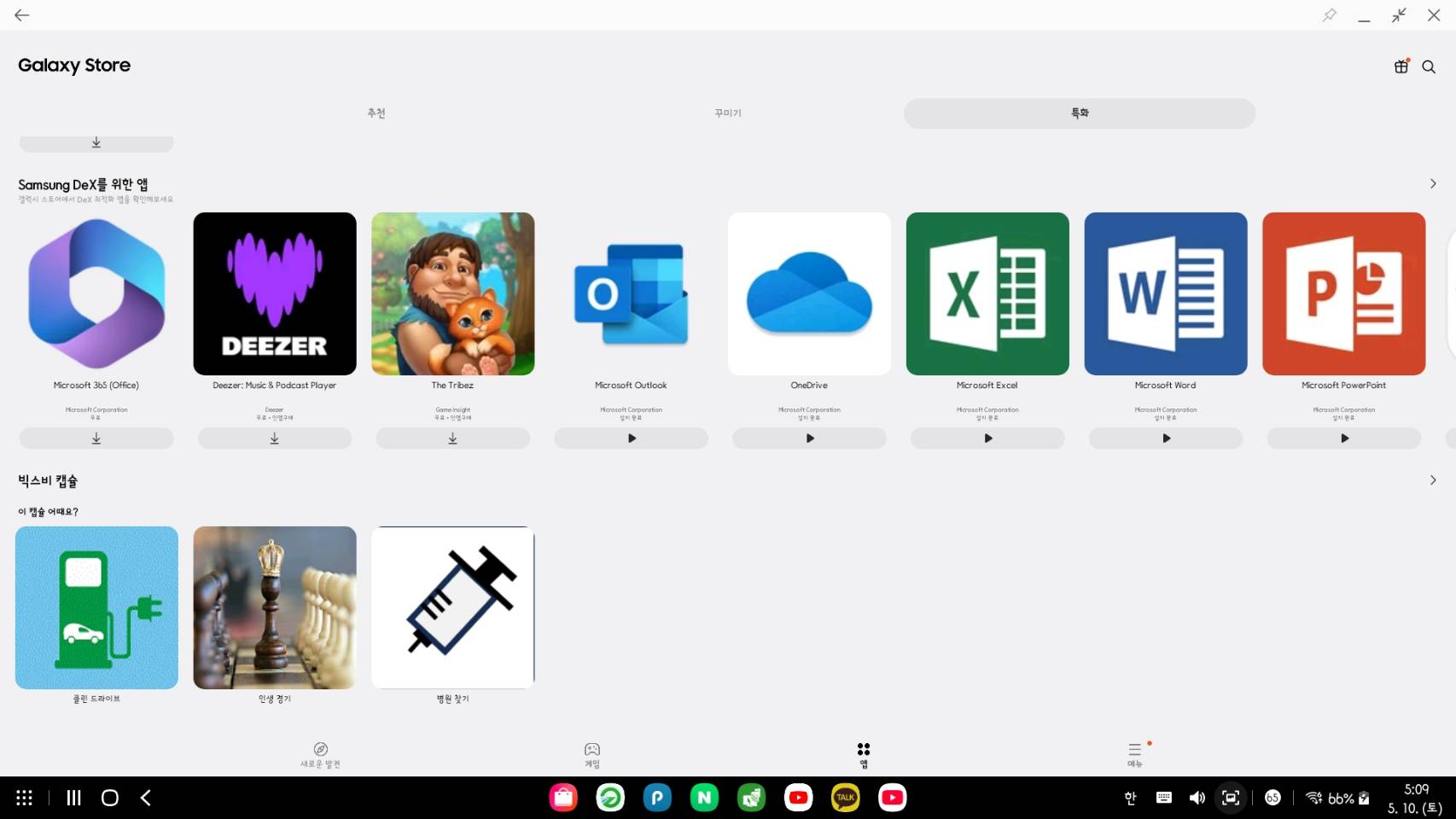Tap the taskbar home circle button
The height and width of the screenshot is (819, 1456).
point(110,798)
